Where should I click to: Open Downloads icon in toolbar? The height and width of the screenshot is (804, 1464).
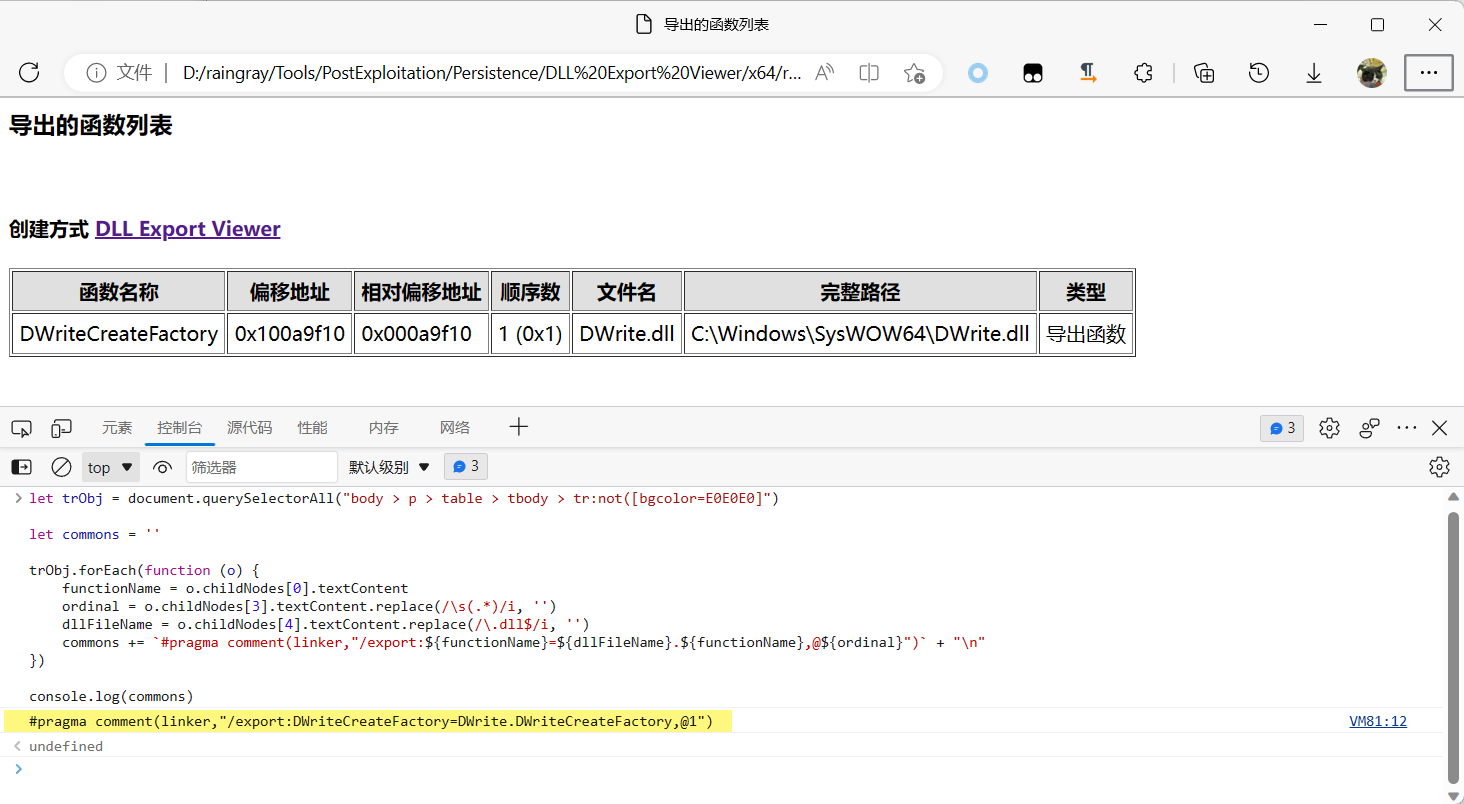1314,73
